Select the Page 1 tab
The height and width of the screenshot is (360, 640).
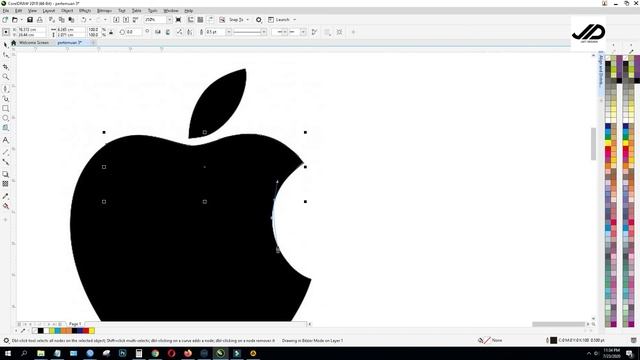[75, 324]
